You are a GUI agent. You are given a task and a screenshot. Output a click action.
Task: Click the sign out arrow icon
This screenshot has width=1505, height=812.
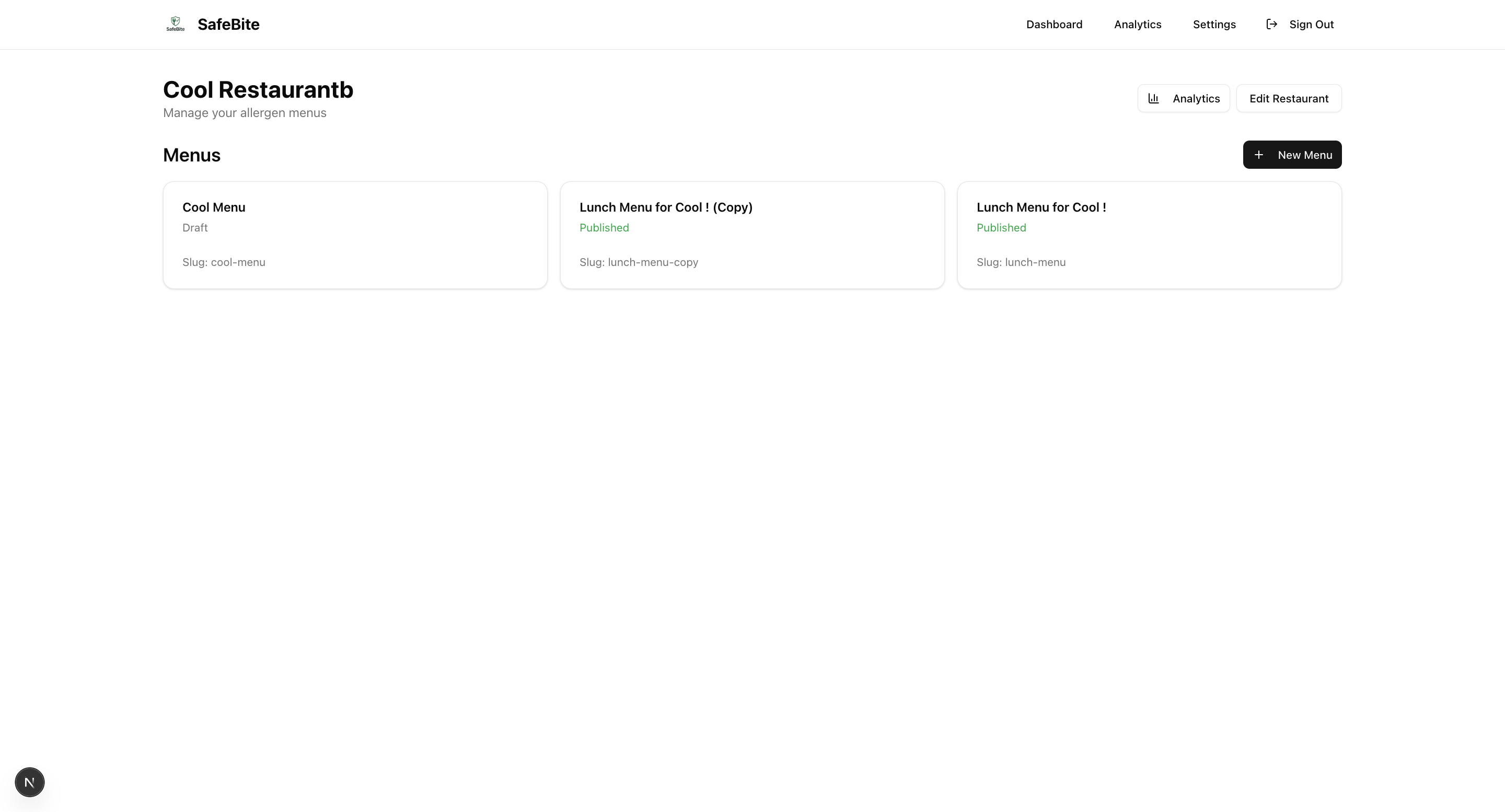[x=1271, y=24]
